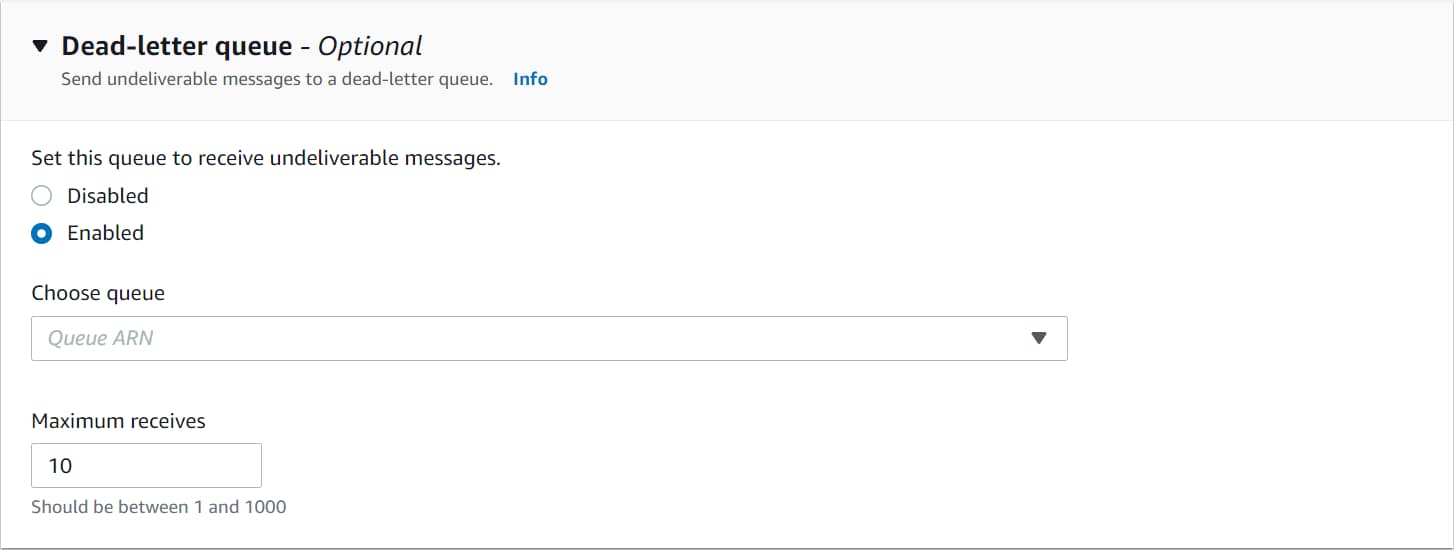
Task: Open the Choose queue dropdown arrow
Action: coord(1038,338)
